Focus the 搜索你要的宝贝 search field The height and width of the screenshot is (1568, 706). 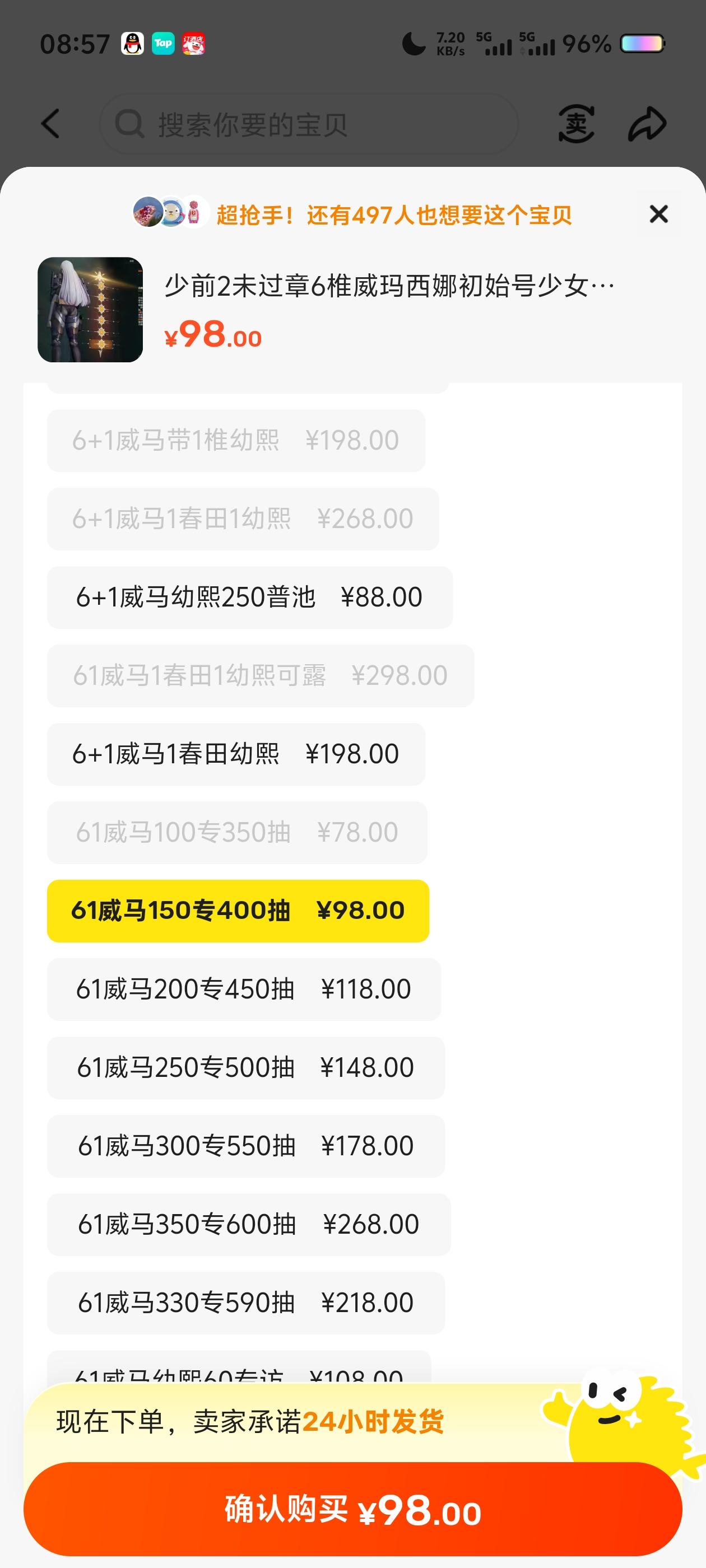(309, 124)
